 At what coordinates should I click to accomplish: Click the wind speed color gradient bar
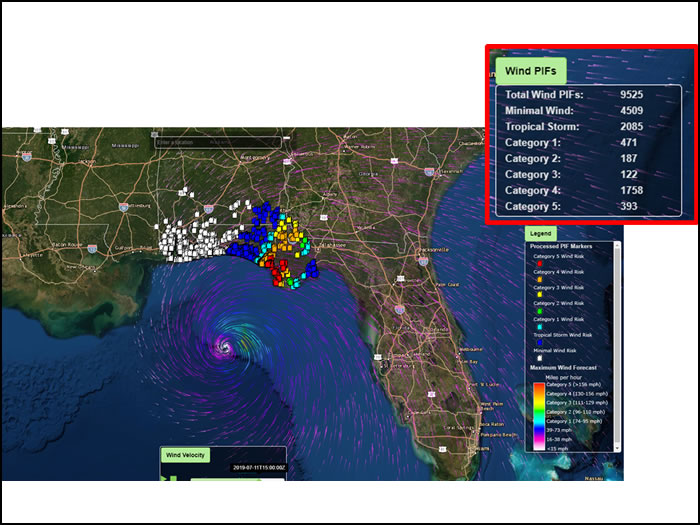[539, 416]
